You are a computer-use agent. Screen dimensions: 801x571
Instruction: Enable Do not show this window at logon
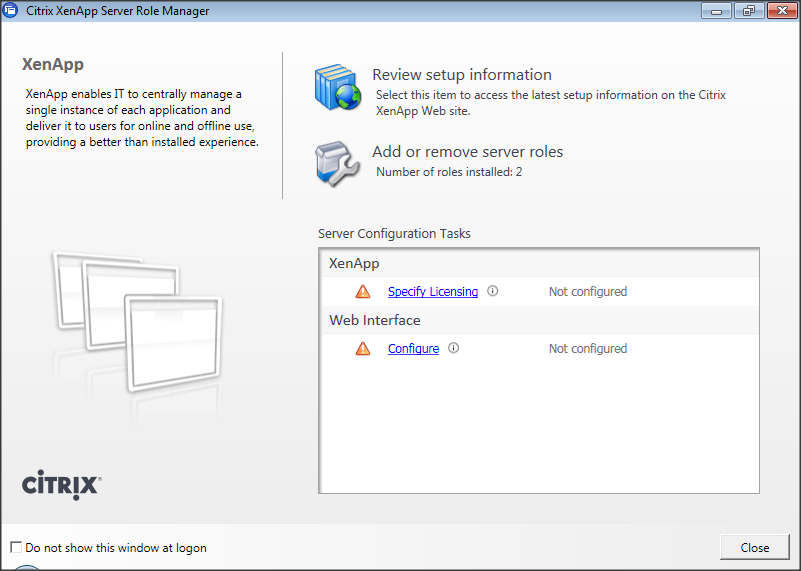pyautogui.click(x=15, y=548)
